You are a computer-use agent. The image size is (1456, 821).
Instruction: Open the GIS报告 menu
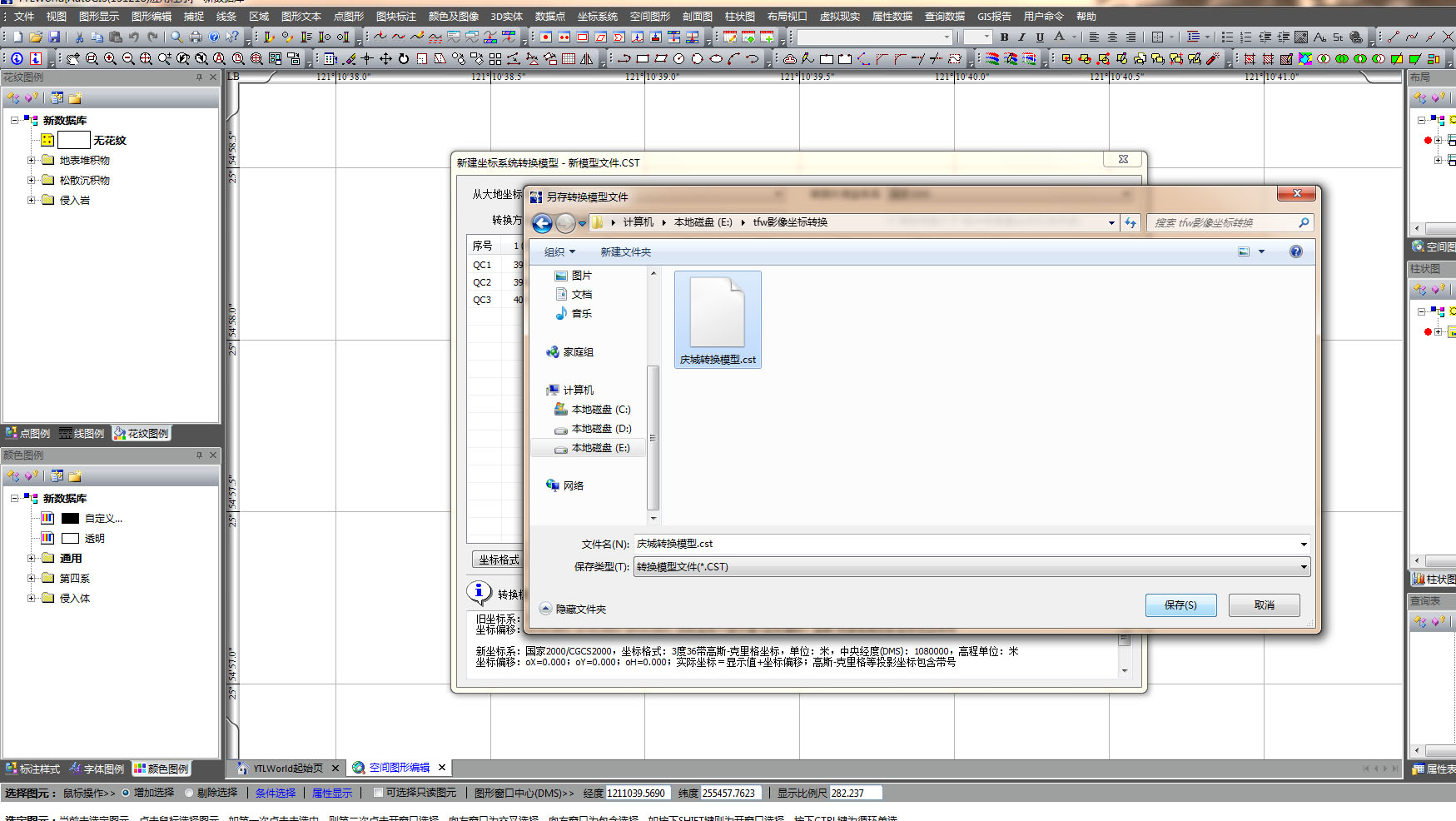click(994, 16)
